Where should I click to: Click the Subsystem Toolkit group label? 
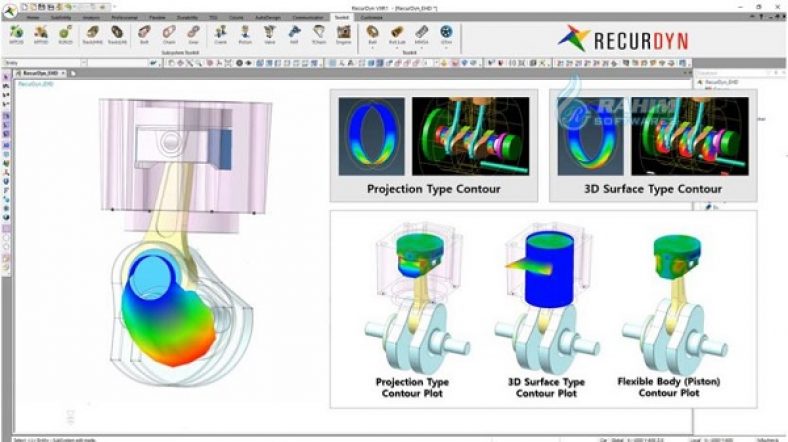point(180,53)
